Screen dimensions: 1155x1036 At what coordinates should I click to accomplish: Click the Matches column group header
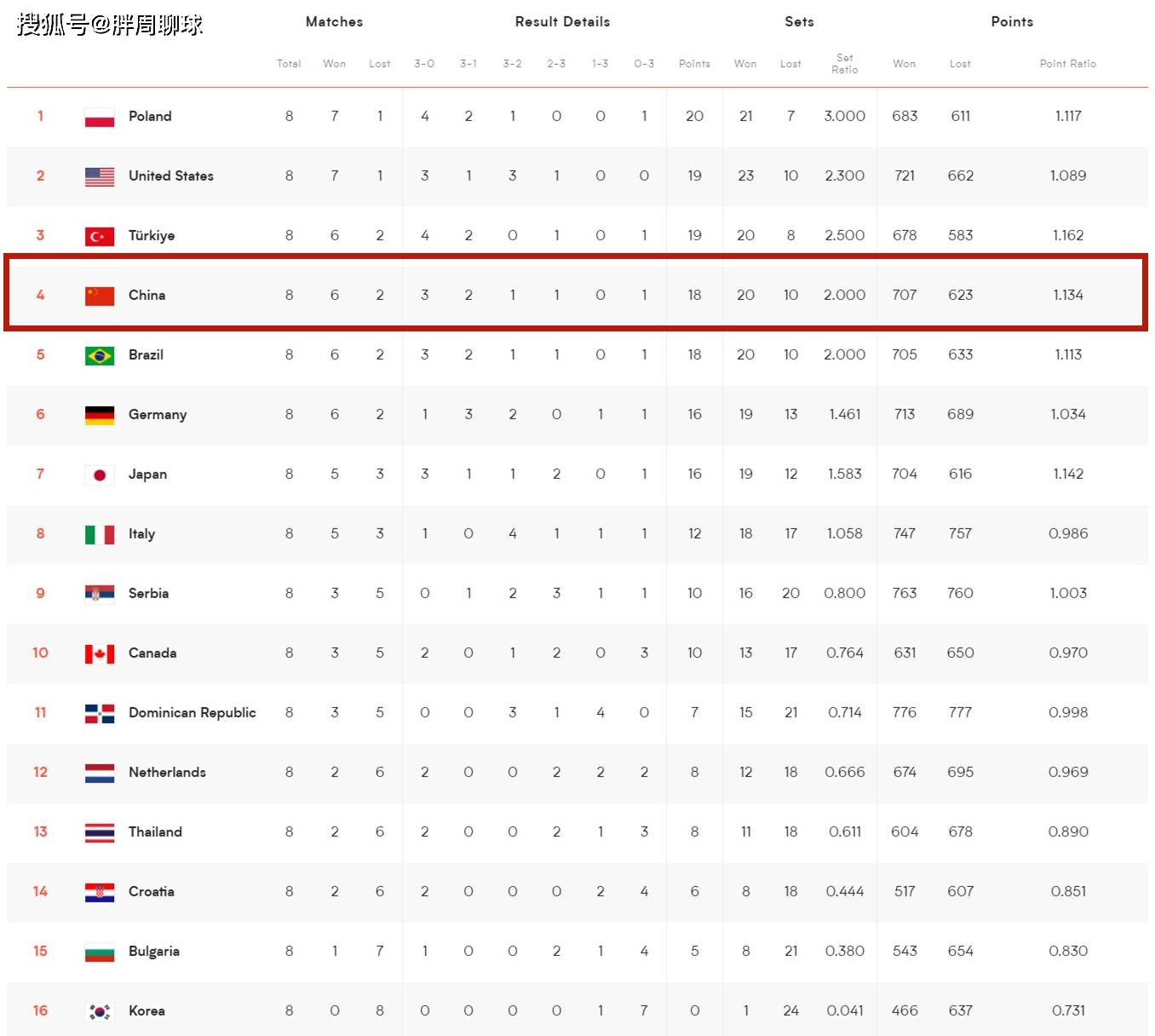point(335,22)
